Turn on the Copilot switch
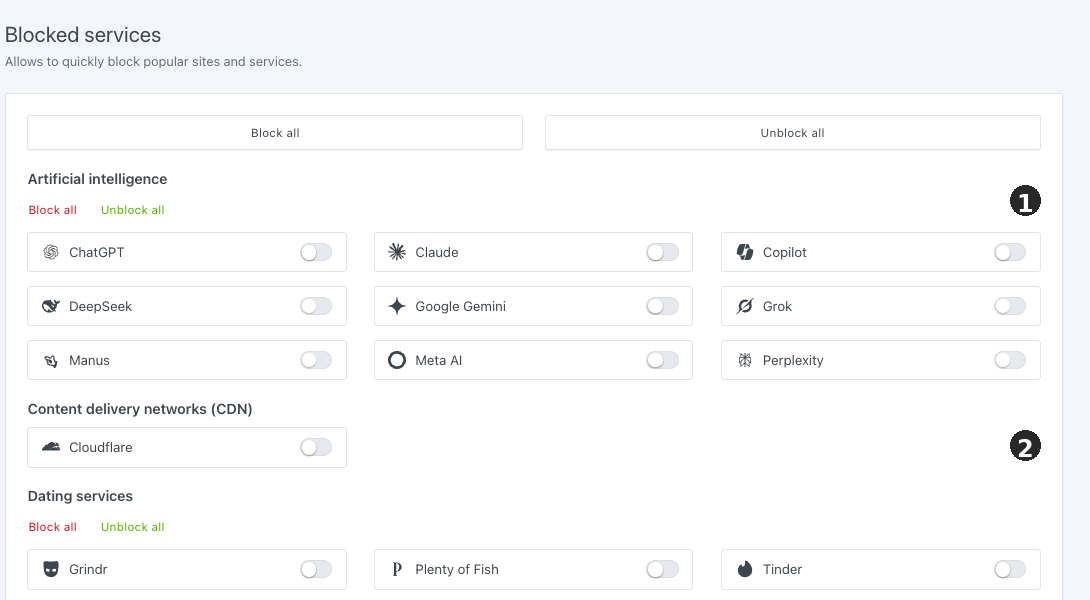1090x600 pixels. [x=1010, y=252]
